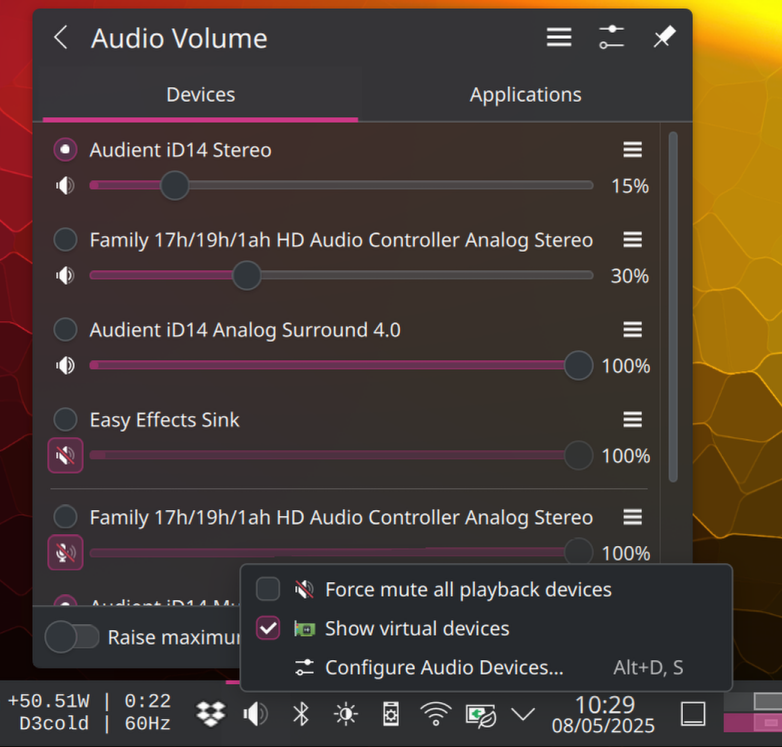Open hamburger menu for Easy Effects Sink
782x747 pixels.
point(632,420)
